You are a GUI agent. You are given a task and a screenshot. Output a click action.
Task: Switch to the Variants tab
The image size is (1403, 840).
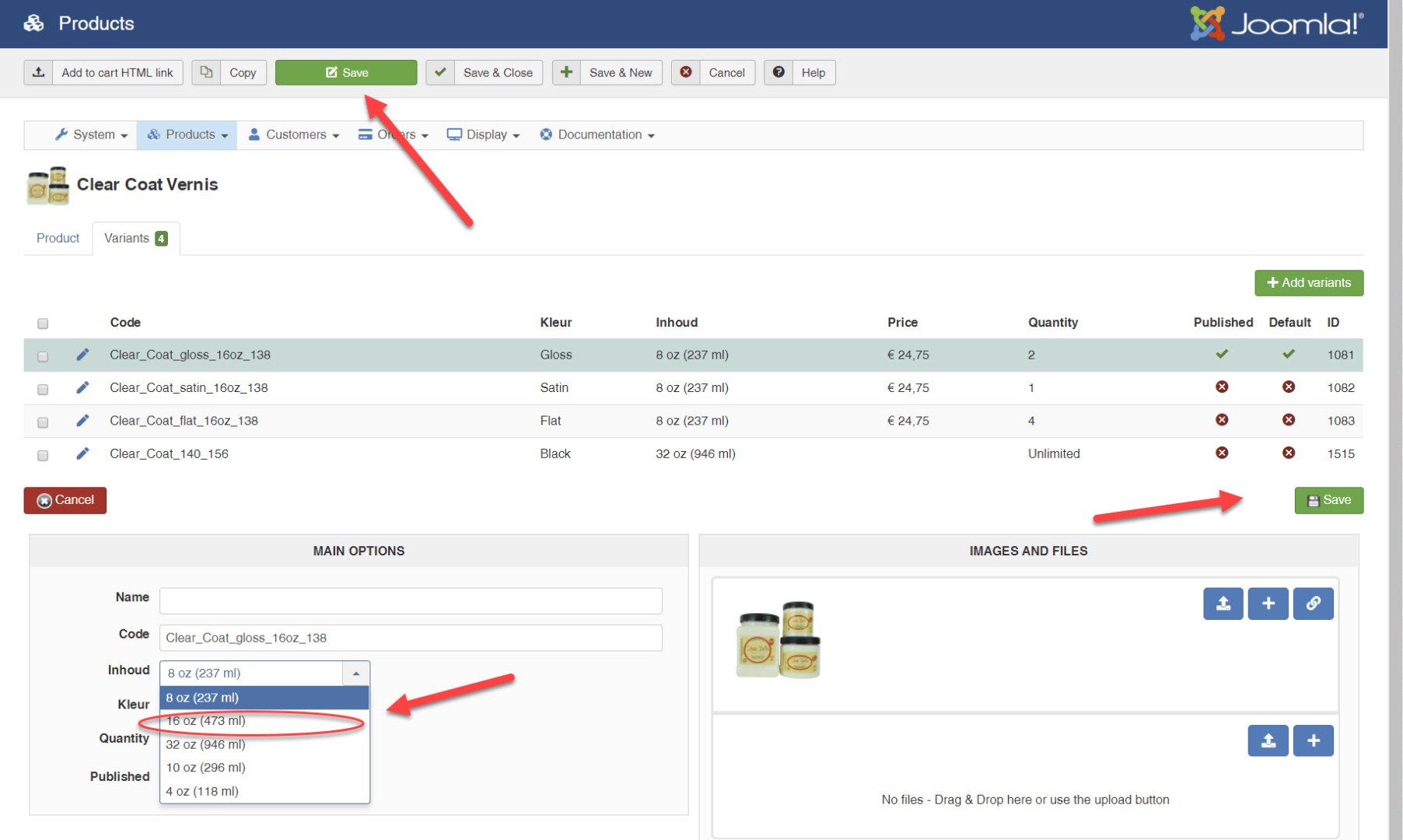tap(136, 238)
